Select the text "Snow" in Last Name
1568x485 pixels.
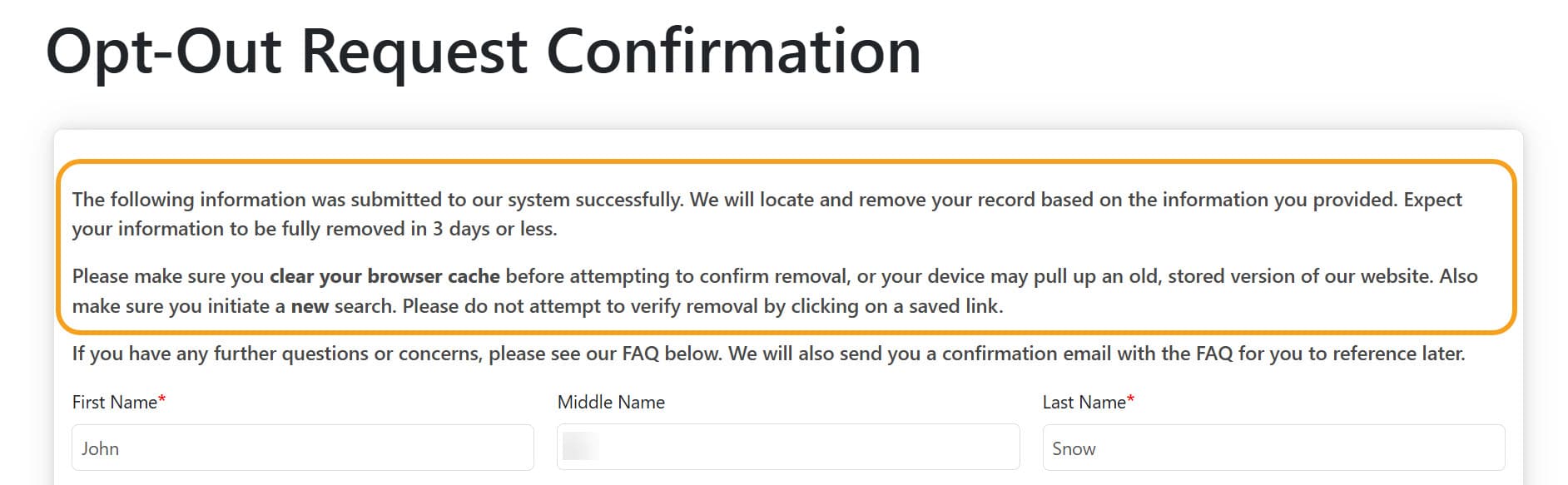pyautogui.click(x=1075, y=448)
